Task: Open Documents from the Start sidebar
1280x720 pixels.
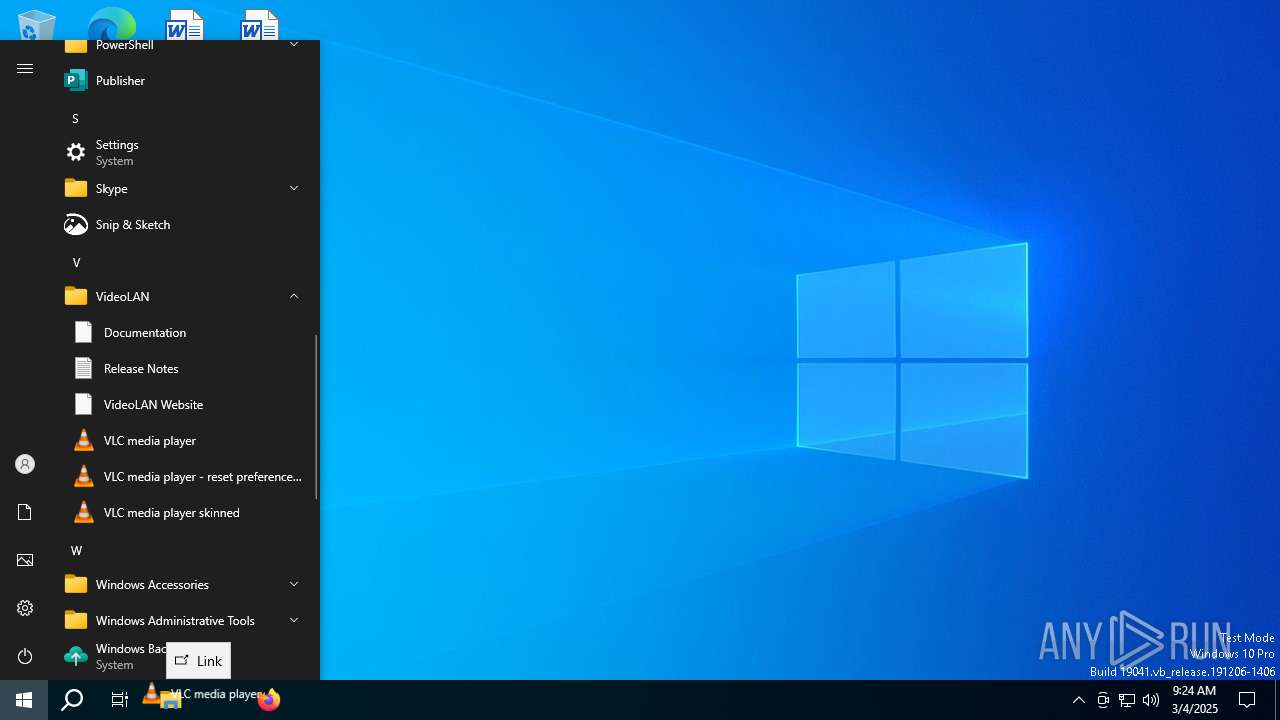Action: [25, 512]
